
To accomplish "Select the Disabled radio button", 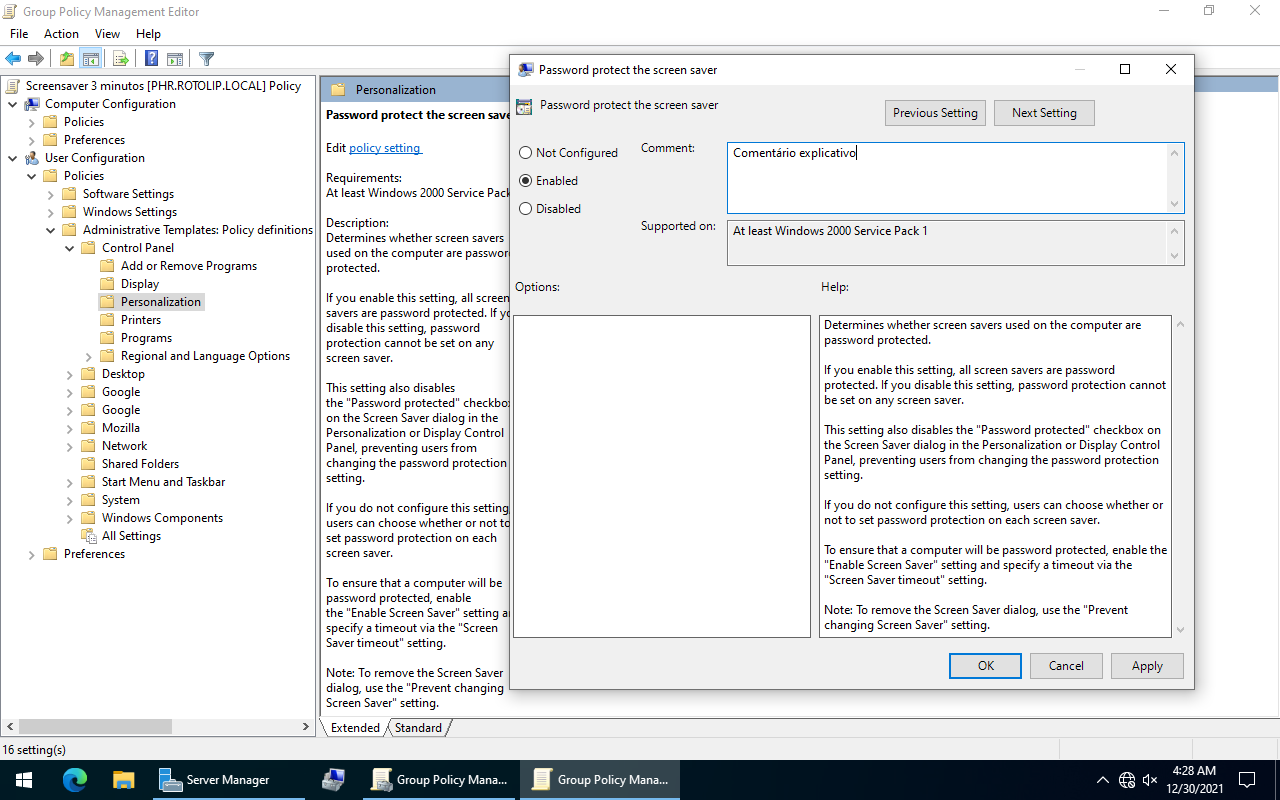I will pyautogui.click(x=526, y=209).
